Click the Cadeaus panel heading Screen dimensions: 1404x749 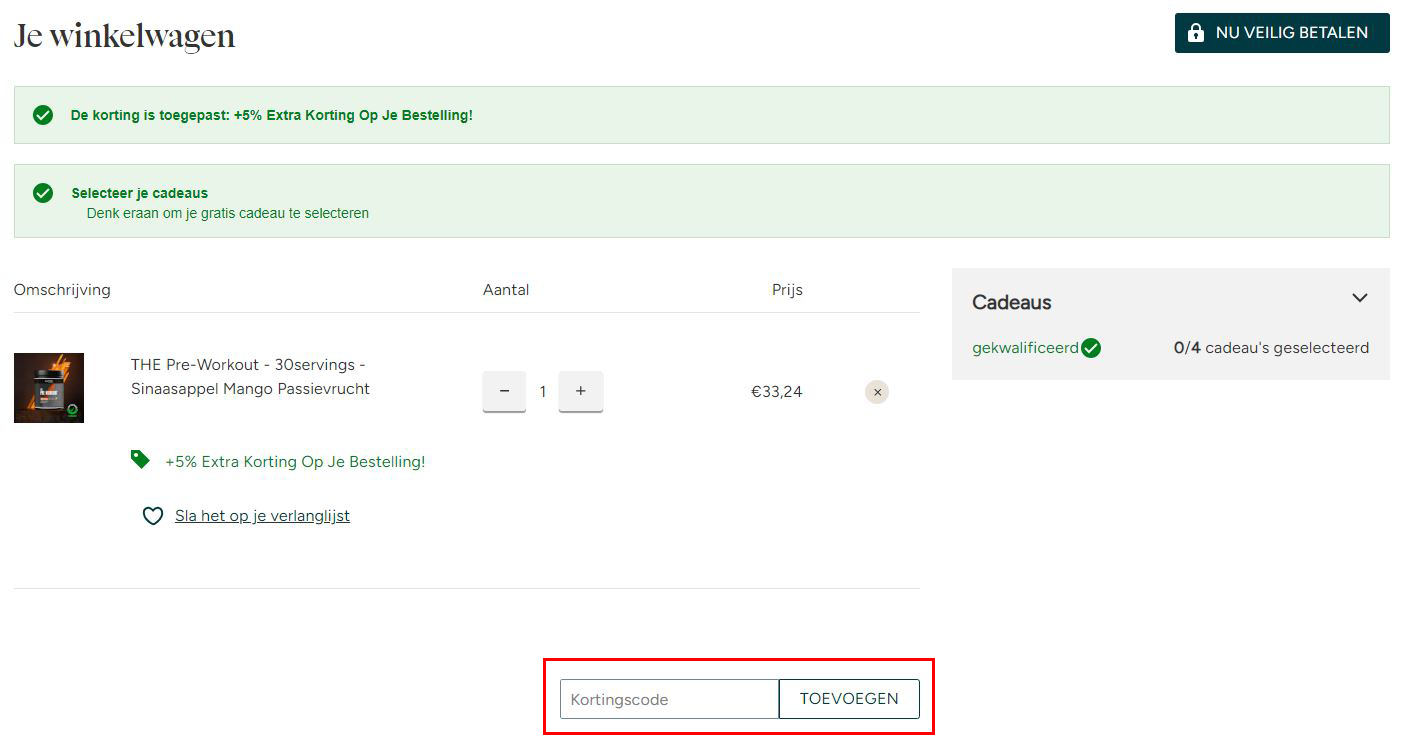coord(1012,302)
